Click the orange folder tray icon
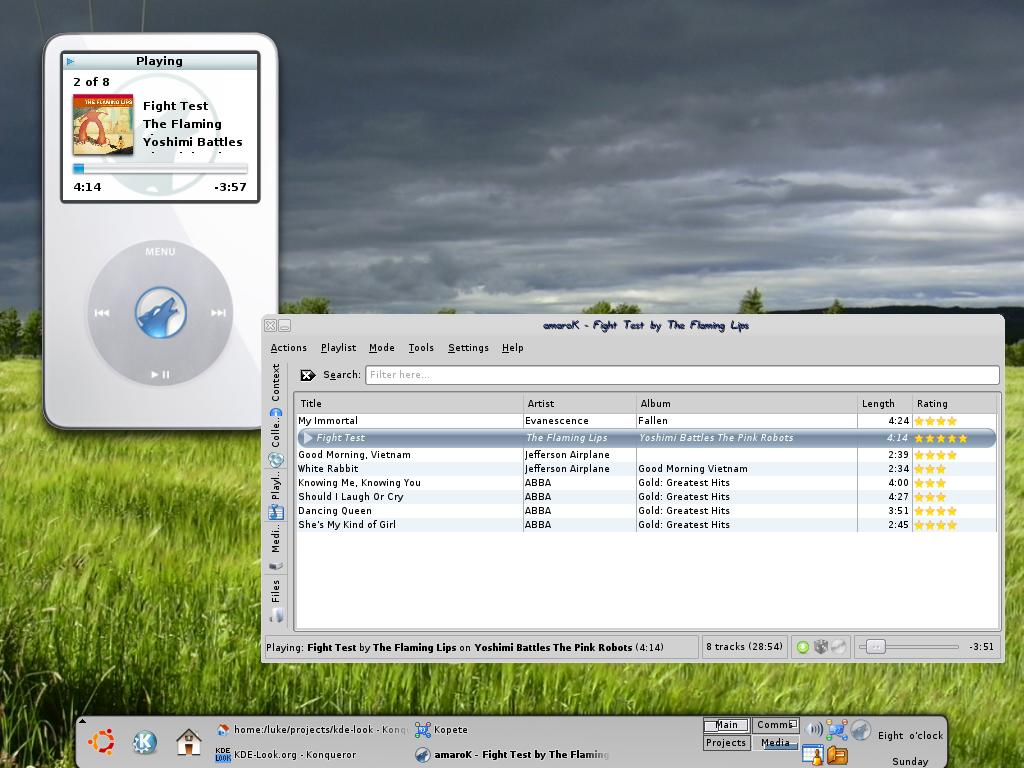This screenshot has height=768, width=1024. [837, 755]
